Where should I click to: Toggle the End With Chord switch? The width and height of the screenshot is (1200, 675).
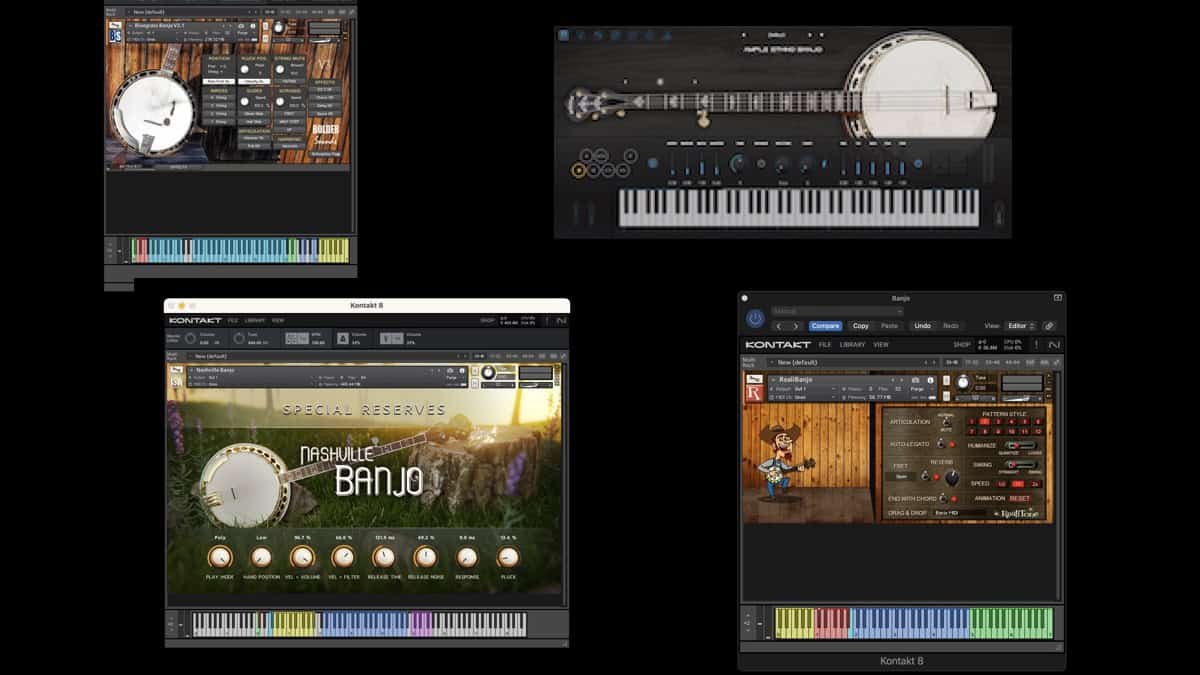(x=943, y=499)
